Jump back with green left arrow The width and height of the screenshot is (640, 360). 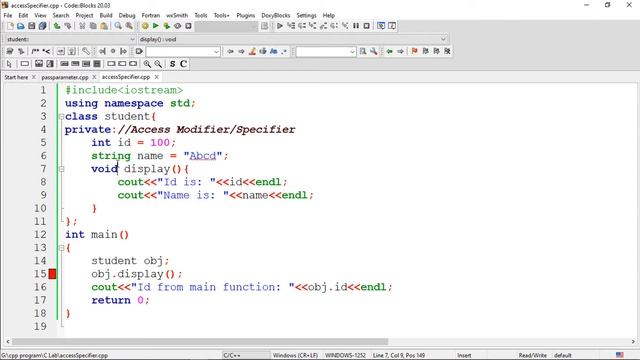(x=389, y=51)
